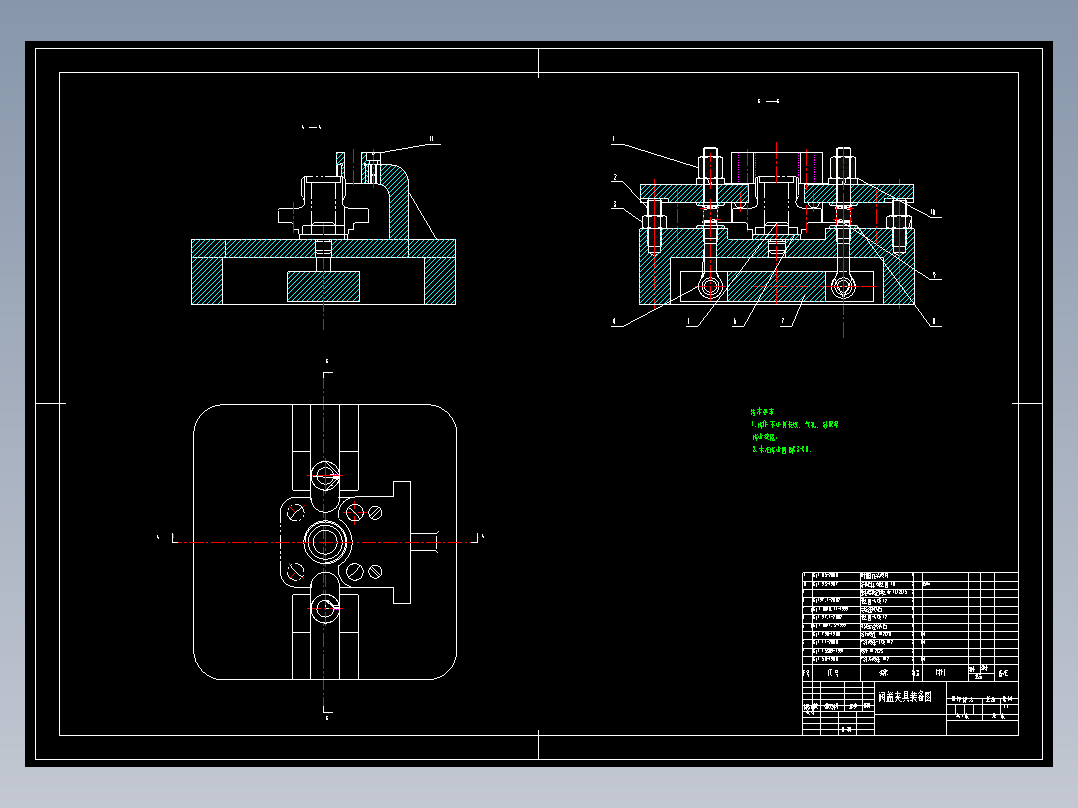Pick the central bore circle in plan view

tap(324, 542)
